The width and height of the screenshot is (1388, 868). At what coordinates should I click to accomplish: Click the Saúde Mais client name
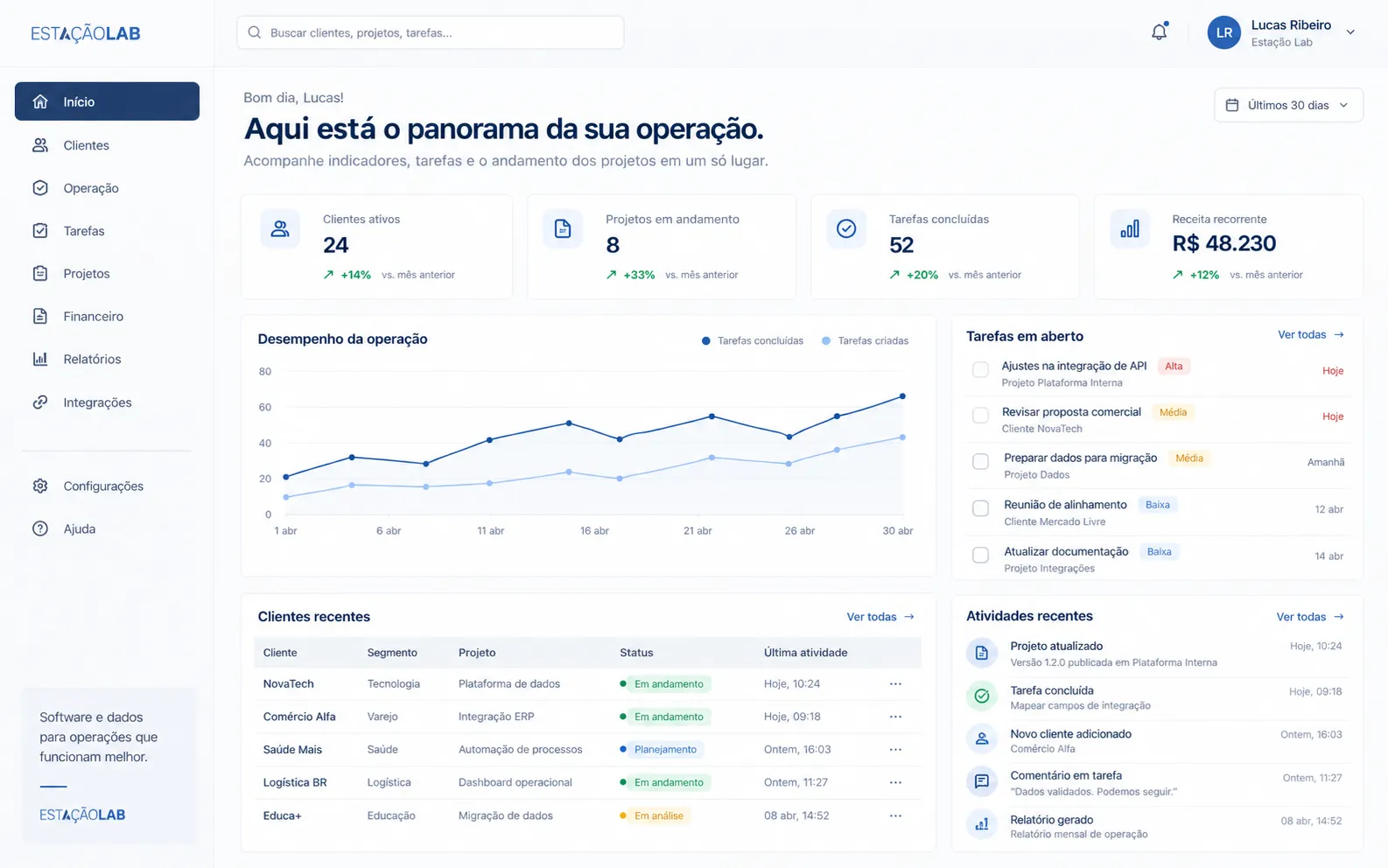click(x=292, y=750)
